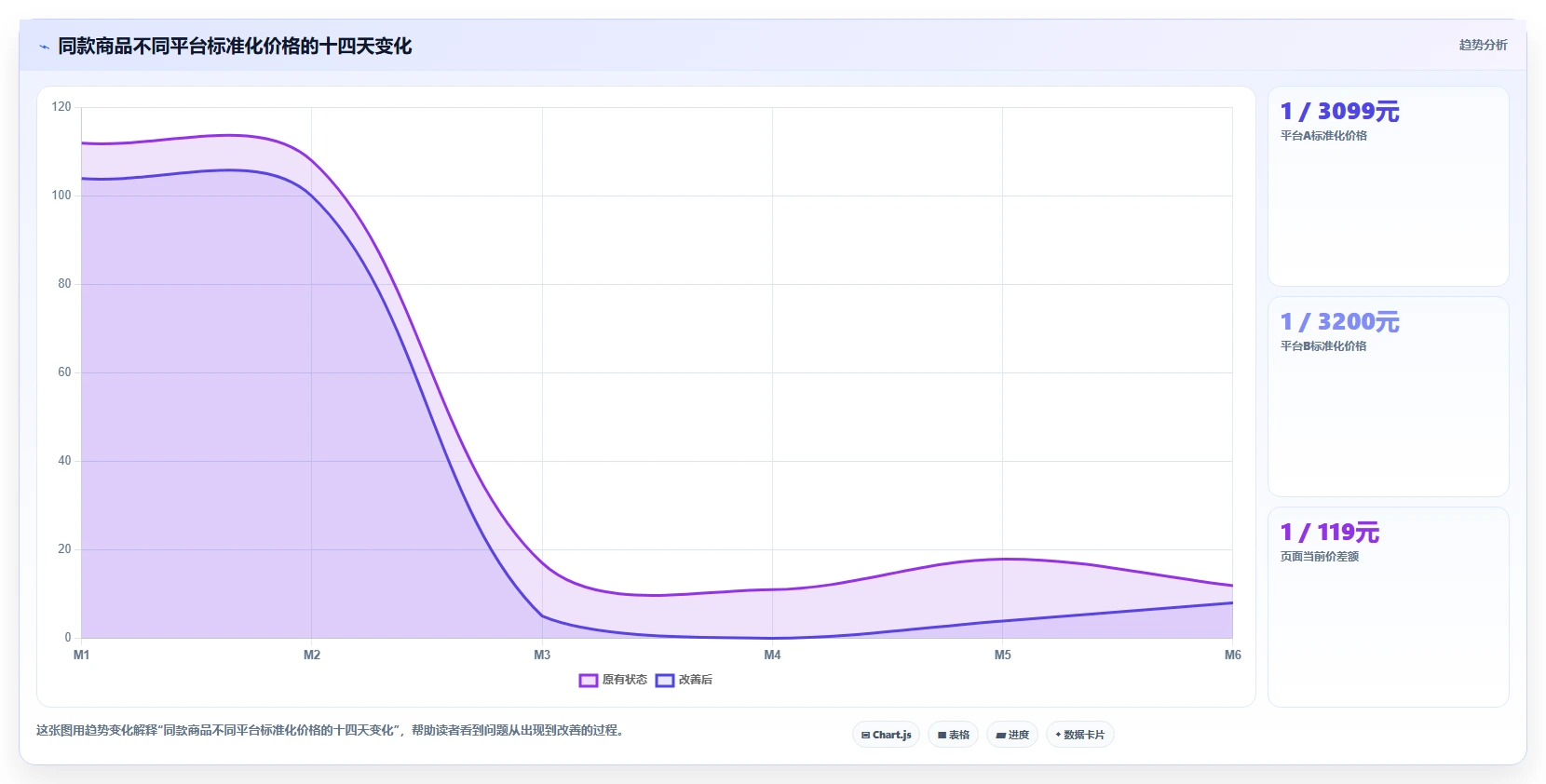This screenshot has height=784, width=1546.
Task: Click the 进度 chip
Action: (1012, 735)
